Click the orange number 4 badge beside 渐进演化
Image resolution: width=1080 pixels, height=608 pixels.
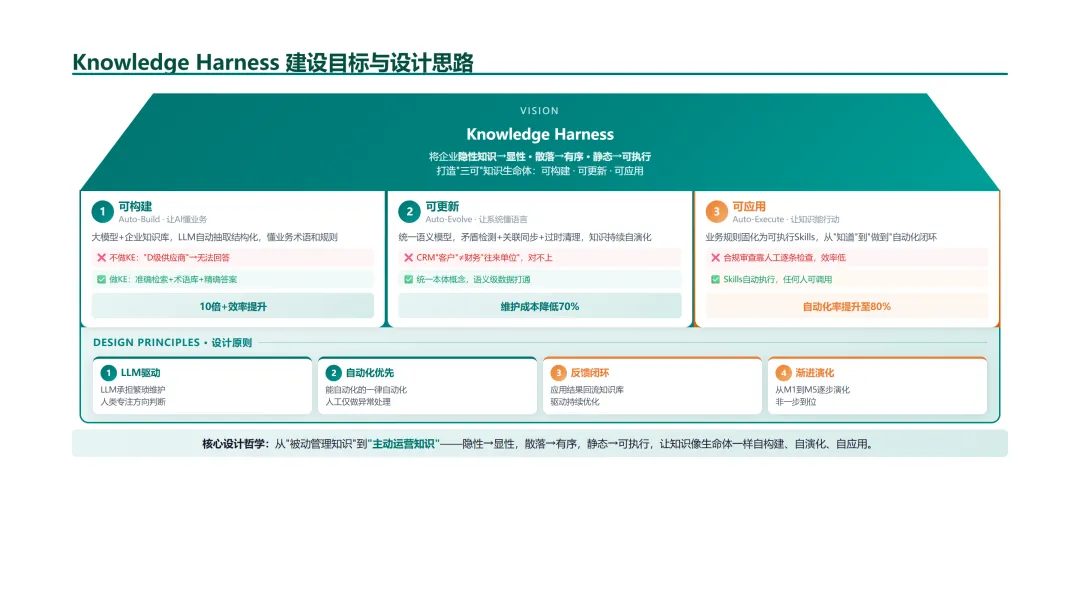(783, 373)
